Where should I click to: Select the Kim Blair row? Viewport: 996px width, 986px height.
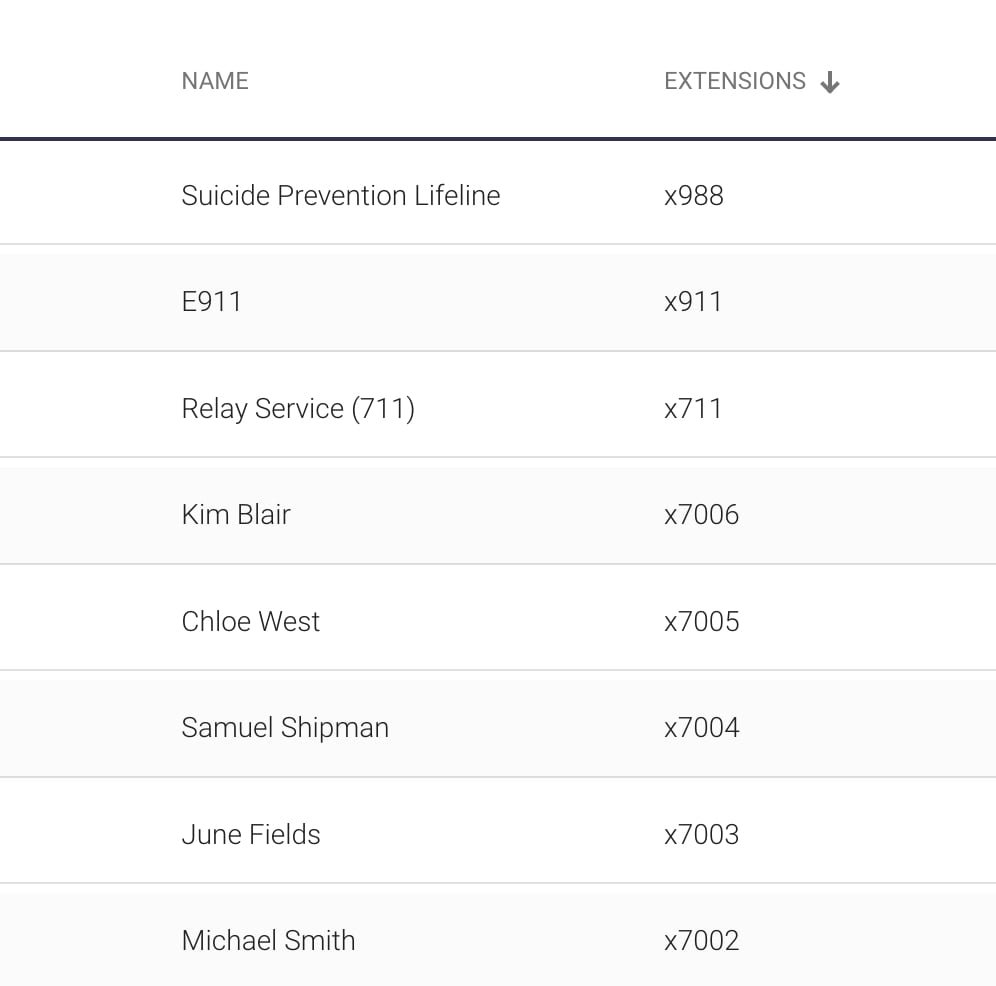coord(236,515)
